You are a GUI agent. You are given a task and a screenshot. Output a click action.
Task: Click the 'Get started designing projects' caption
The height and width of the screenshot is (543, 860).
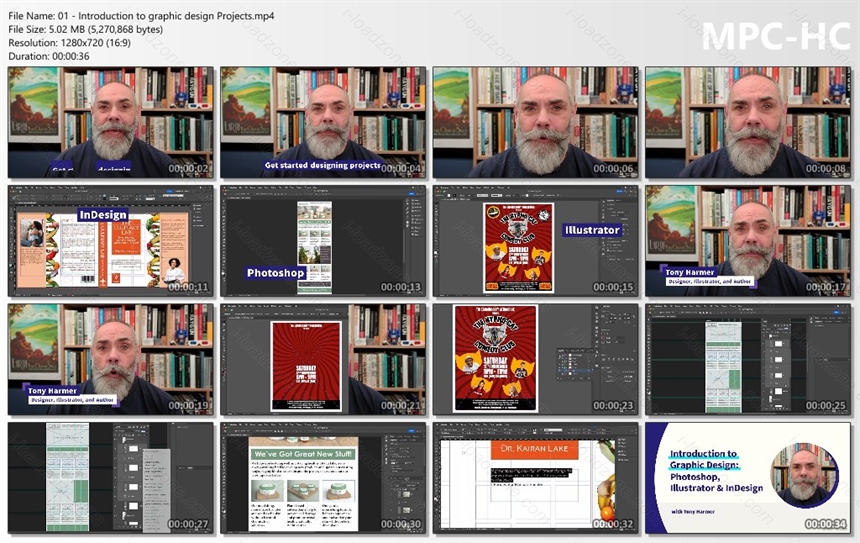(x=322, y=165)
